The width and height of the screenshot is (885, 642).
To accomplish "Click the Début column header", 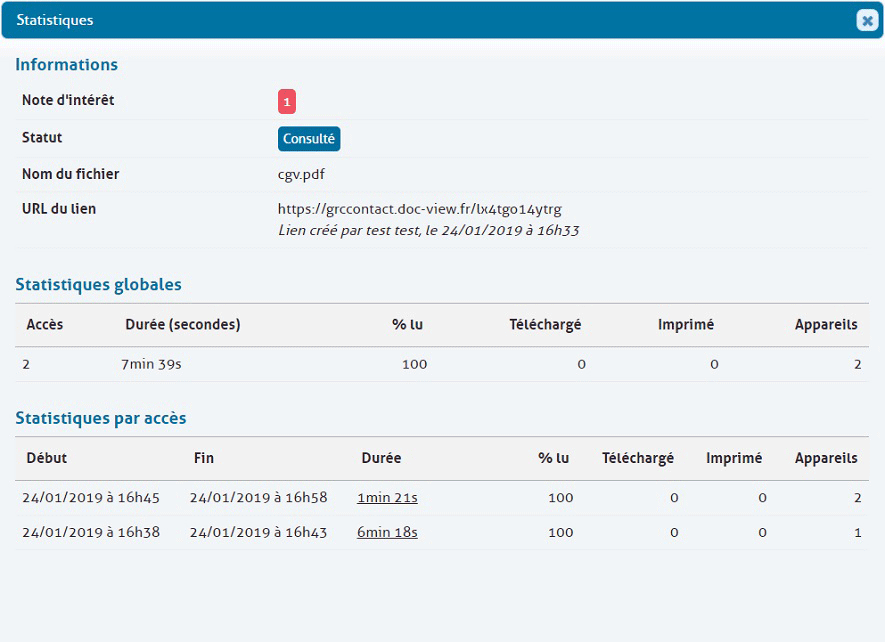I will coord(47,458).
